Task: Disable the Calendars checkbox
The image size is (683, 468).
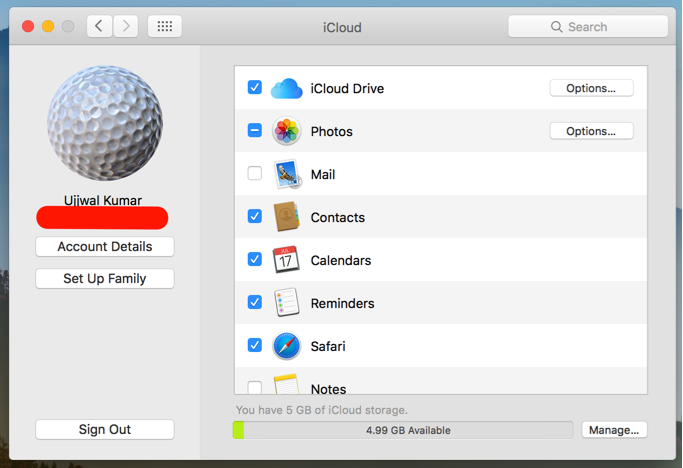Action: point(255,259)
